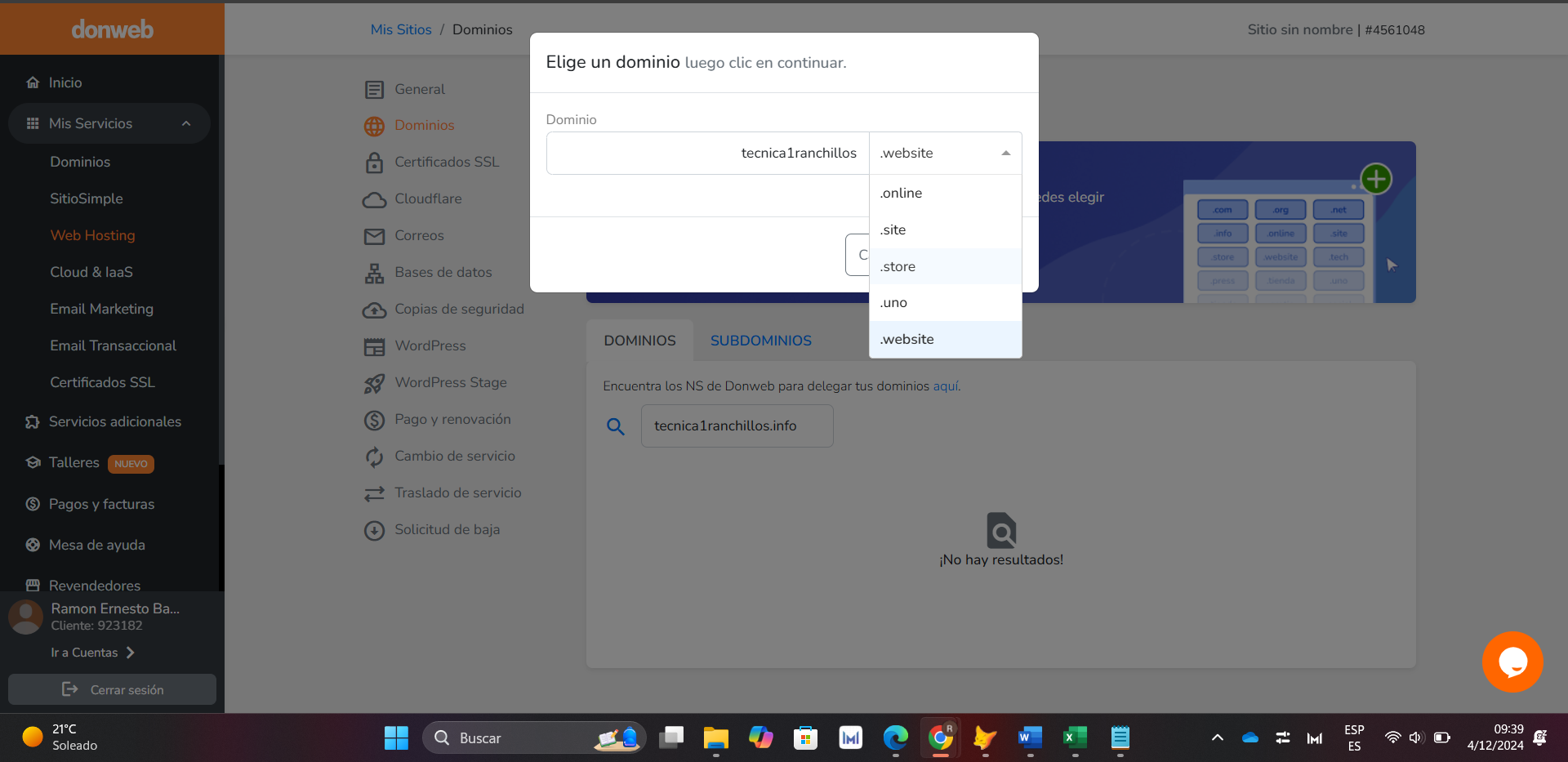Click the green plus add-domain icon
The width and height of the screenshot is (1568, 762).
(x=1376, y=179)
